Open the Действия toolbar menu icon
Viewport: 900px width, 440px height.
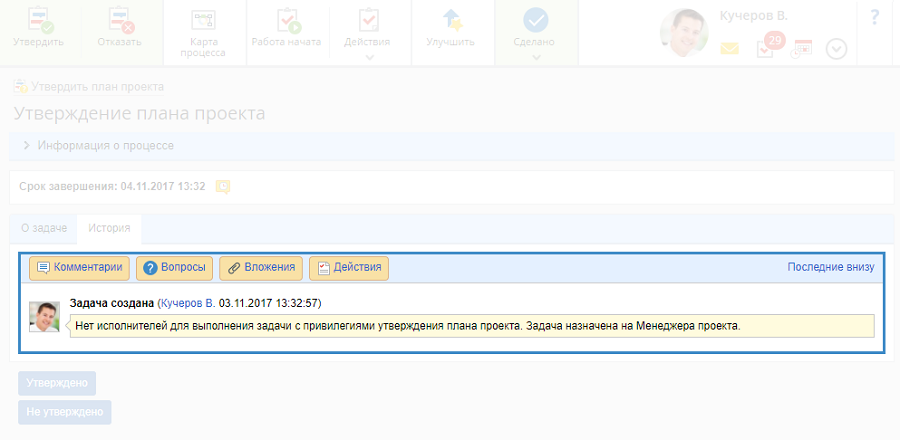click(368, 21)
